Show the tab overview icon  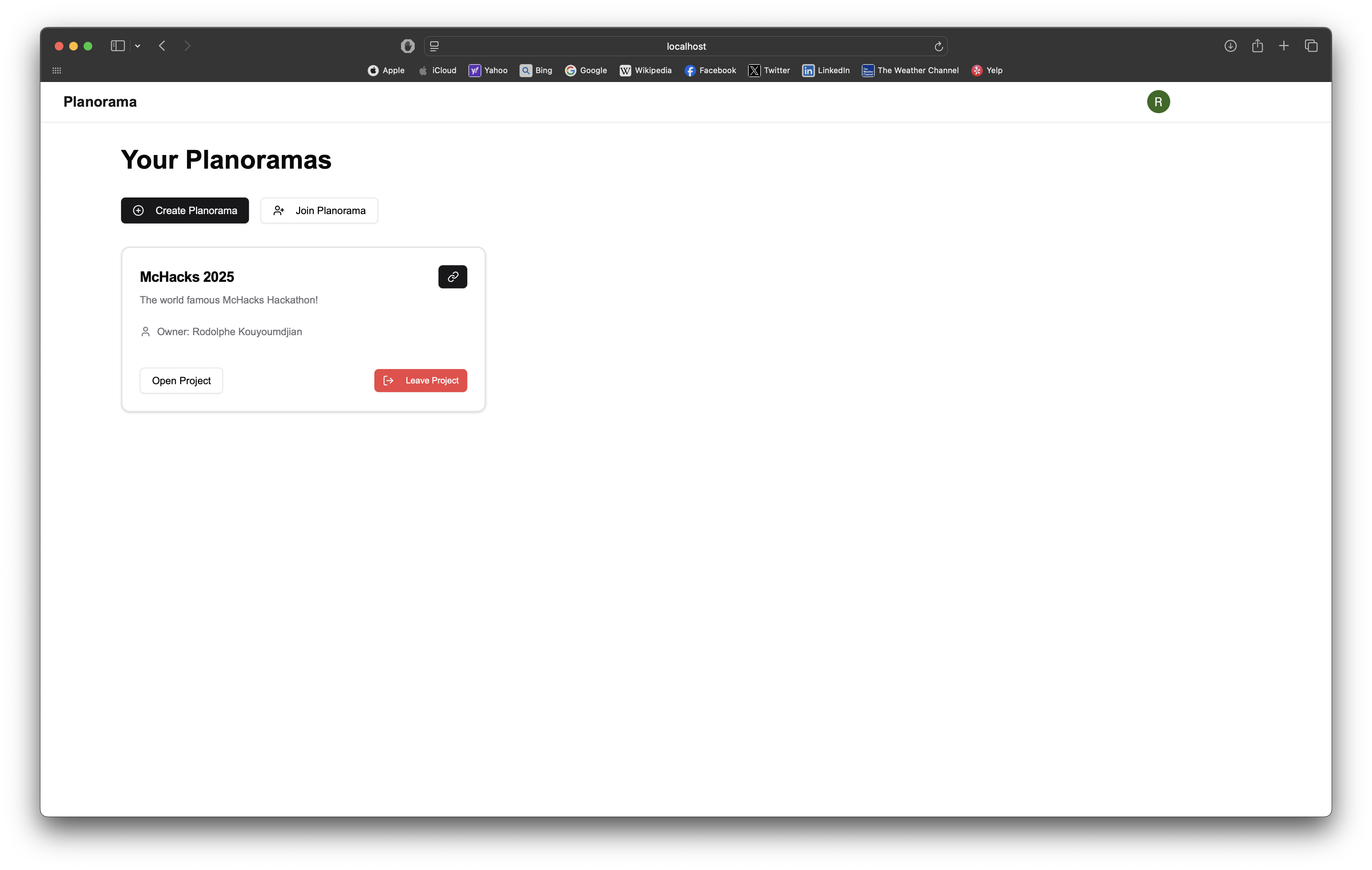coord(1310,46)
